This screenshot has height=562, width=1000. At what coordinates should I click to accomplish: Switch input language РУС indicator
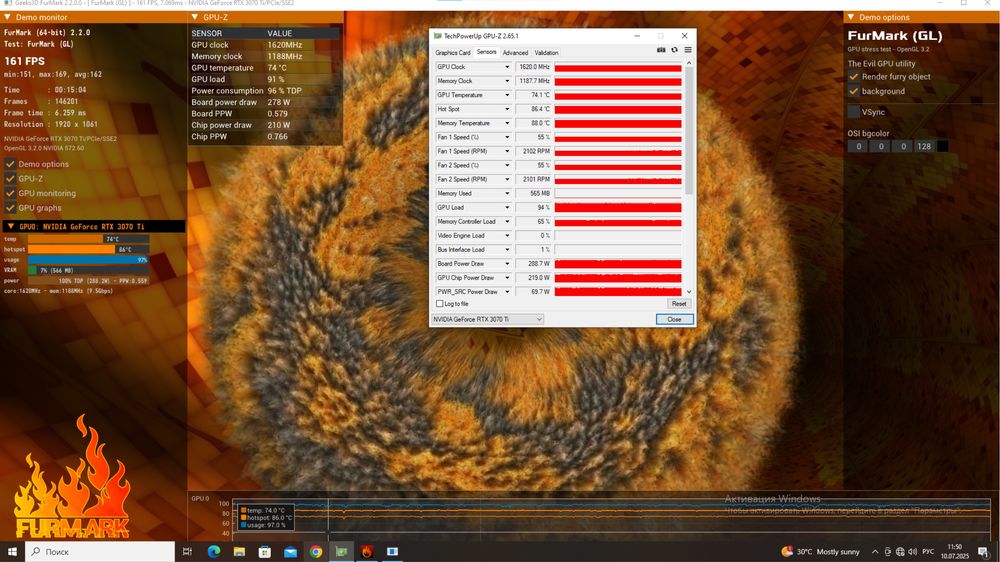(x=928, y=551)
